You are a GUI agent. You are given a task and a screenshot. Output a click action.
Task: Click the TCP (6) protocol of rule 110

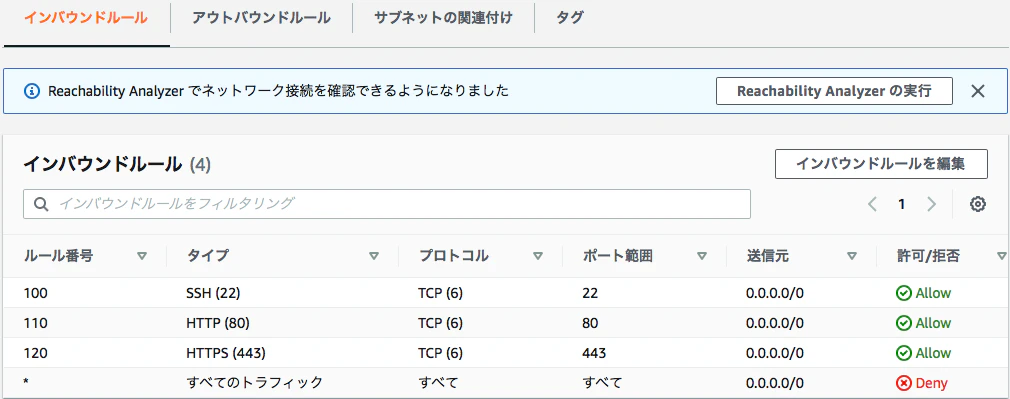(x=441, y=323)
